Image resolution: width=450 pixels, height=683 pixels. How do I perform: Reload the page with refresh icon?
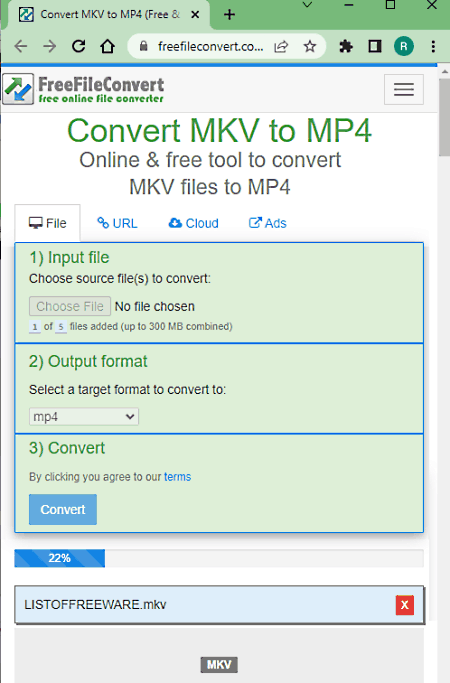[x=78, y=46]
